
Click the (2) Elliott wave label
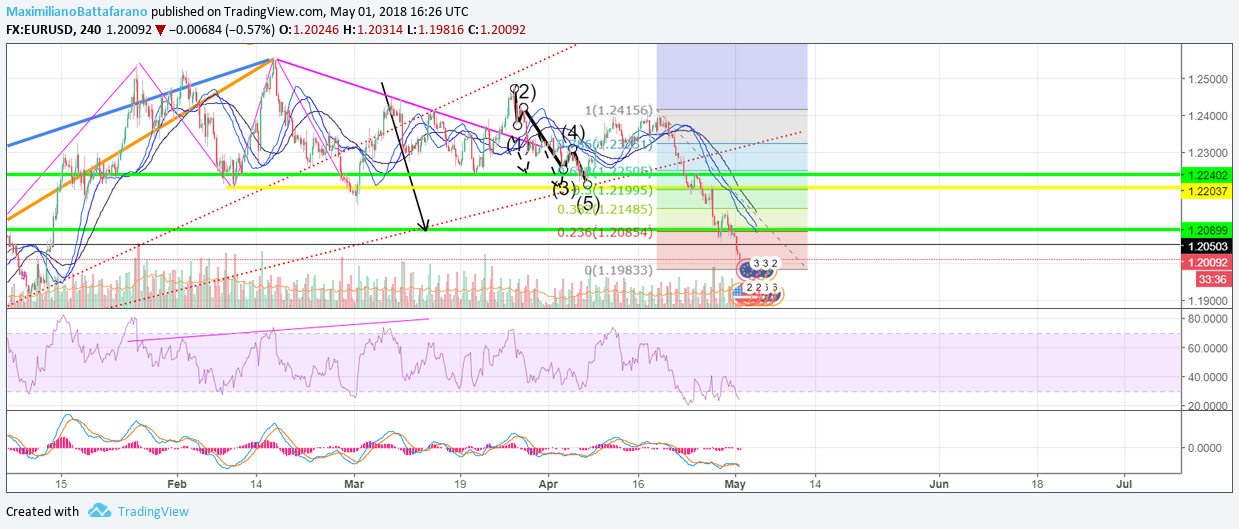coord(526,92)
